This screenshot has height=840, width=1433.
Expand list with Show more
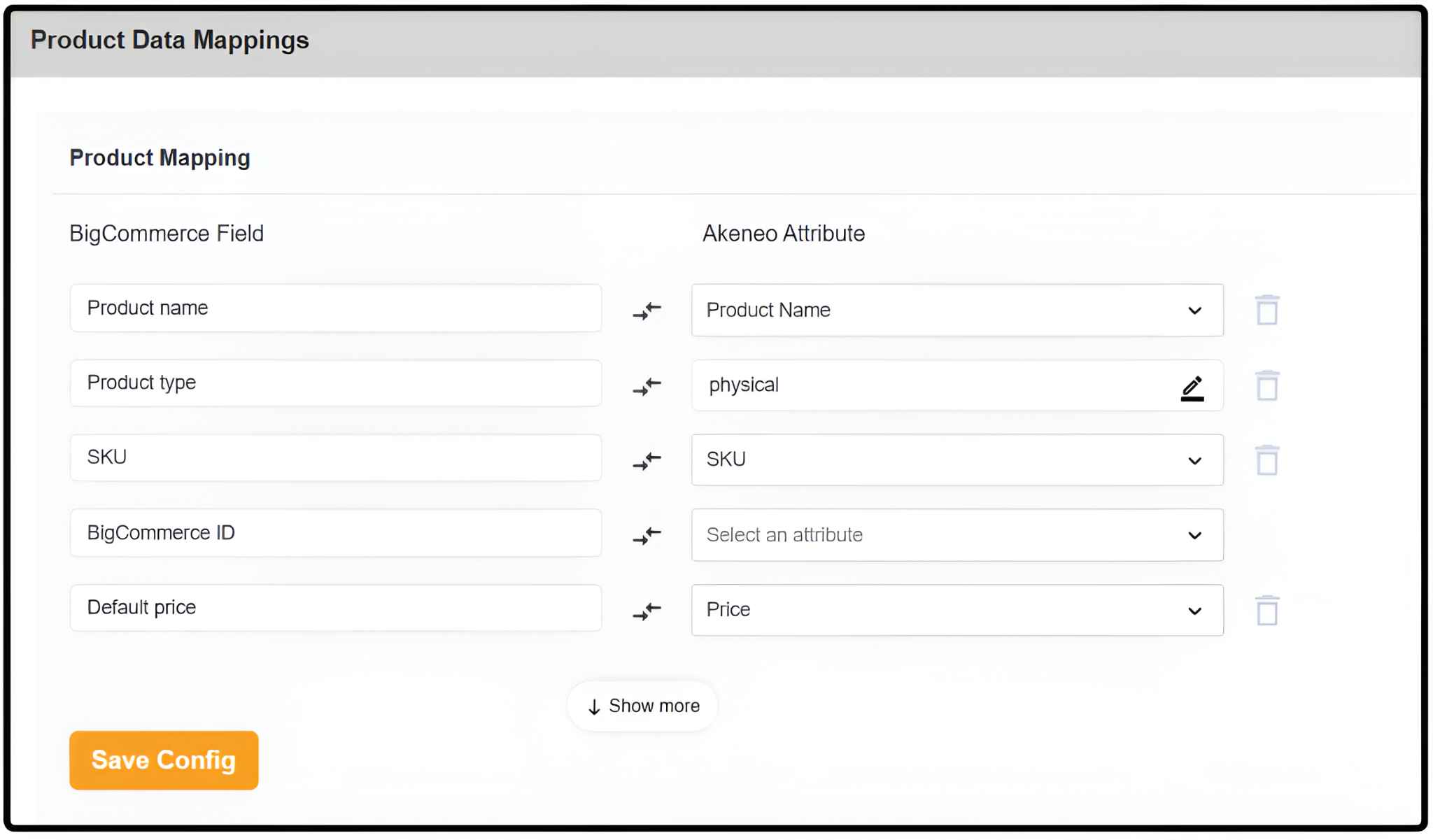[643, 706]
